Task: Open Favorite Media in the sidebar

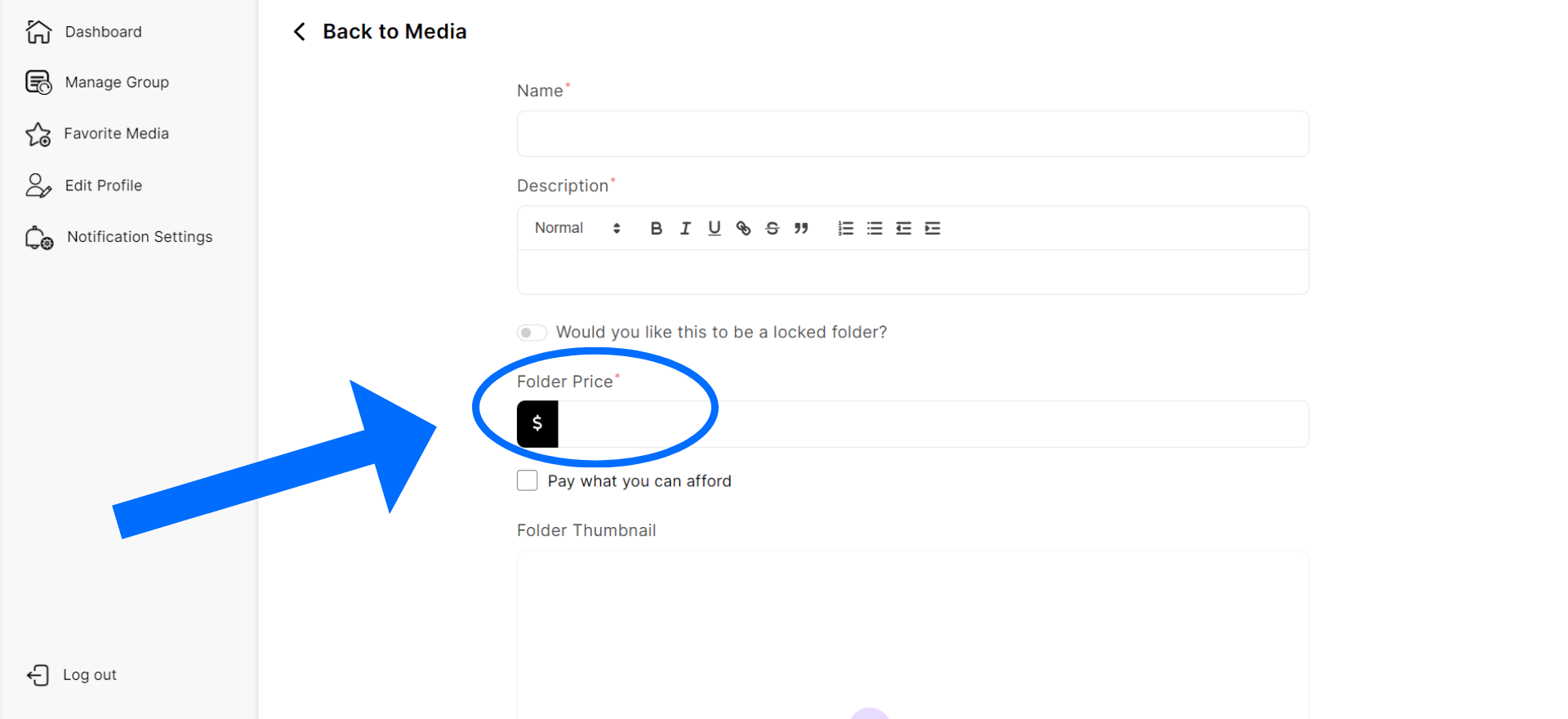Action: [116, 134]
